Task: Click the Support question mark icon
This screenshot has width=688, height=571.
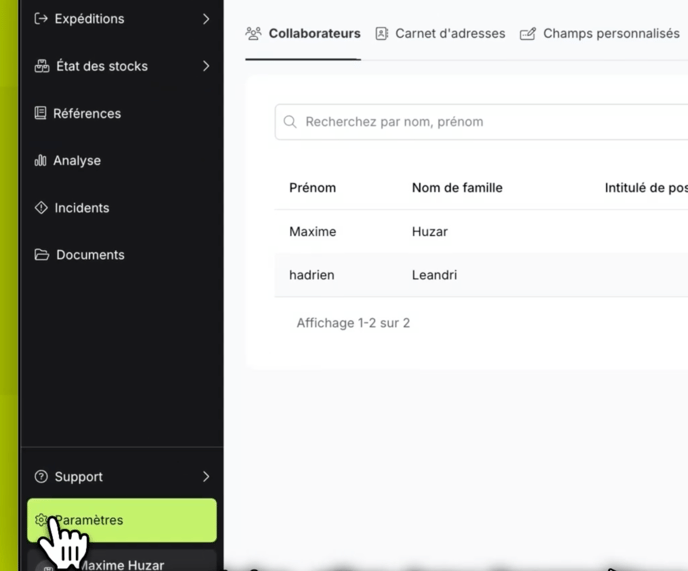Action: pyautogui.click(x=41, y=477)
